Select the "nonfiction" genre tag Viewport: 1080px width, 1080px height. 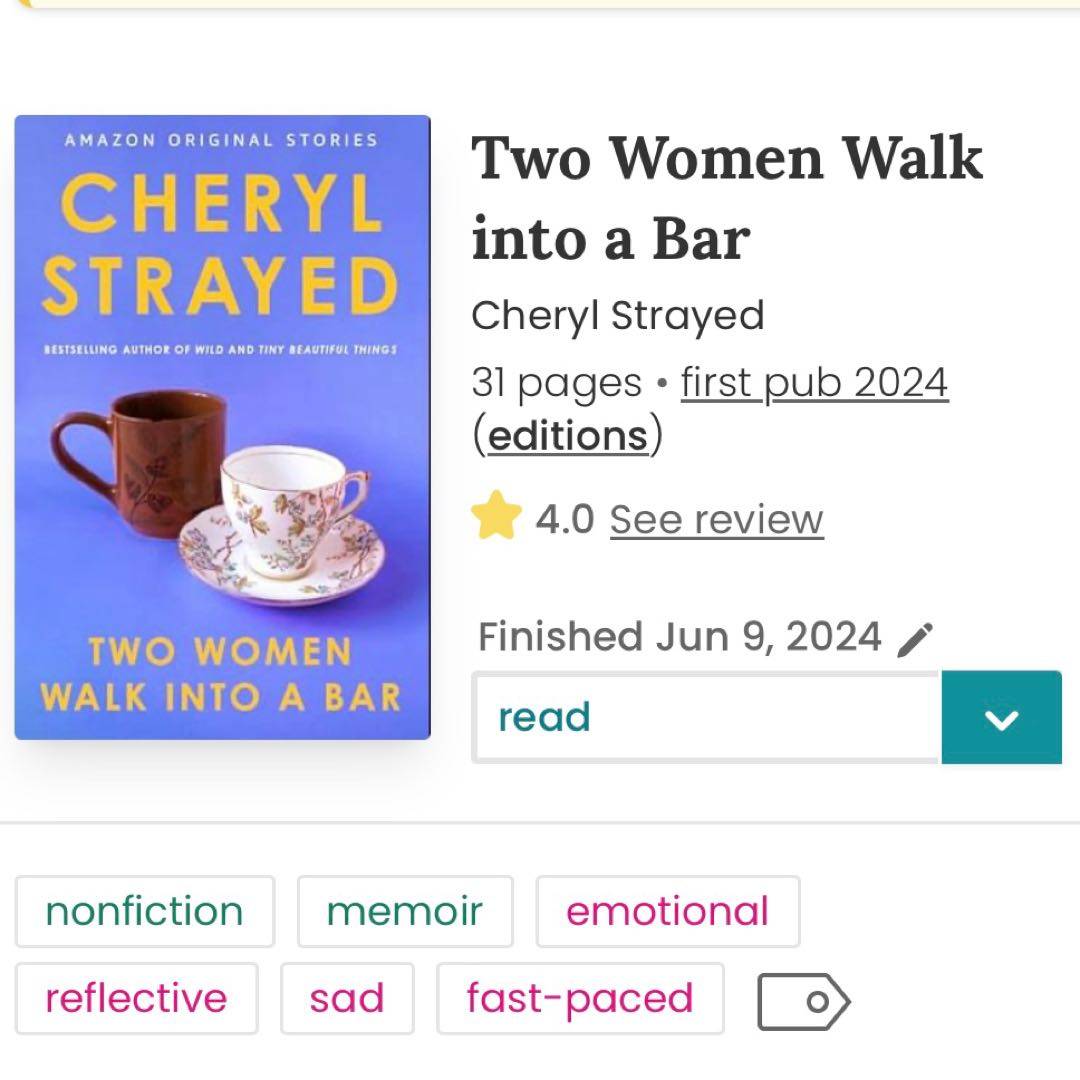point(145,911)
